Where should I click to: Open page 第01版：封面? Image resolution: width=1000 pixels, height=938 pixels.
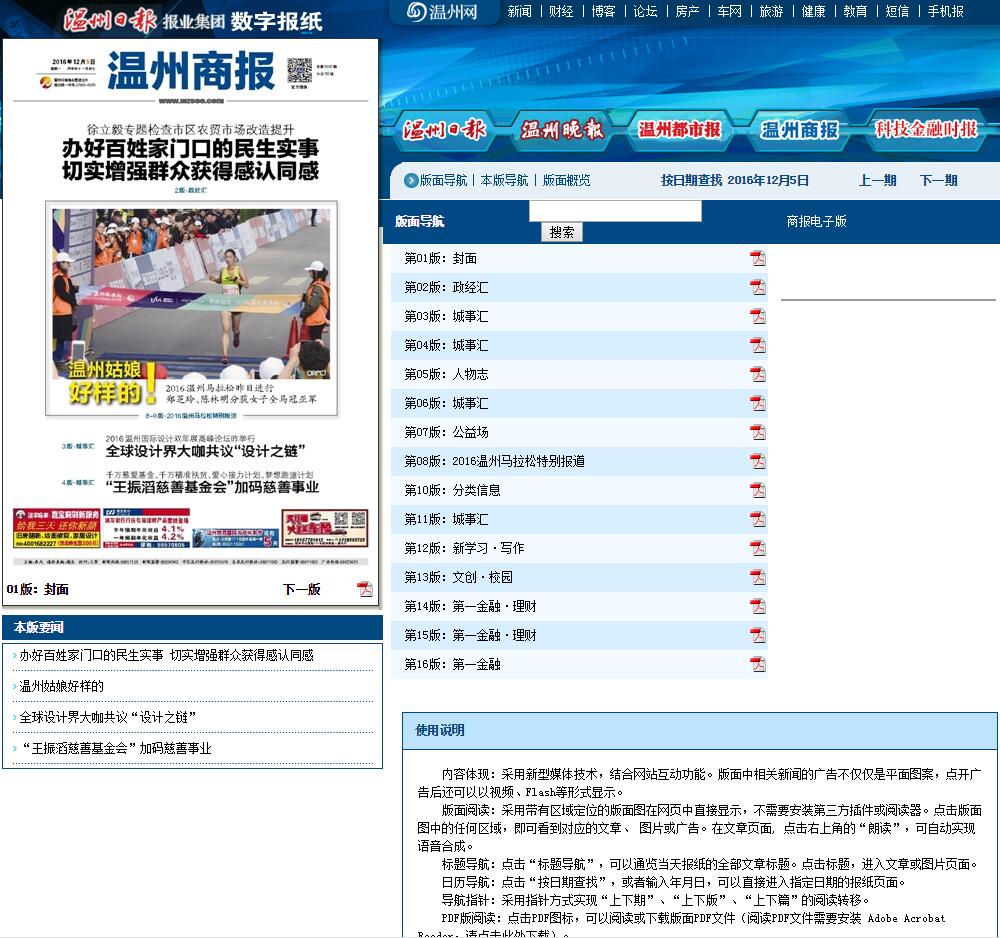click(441, 258)
